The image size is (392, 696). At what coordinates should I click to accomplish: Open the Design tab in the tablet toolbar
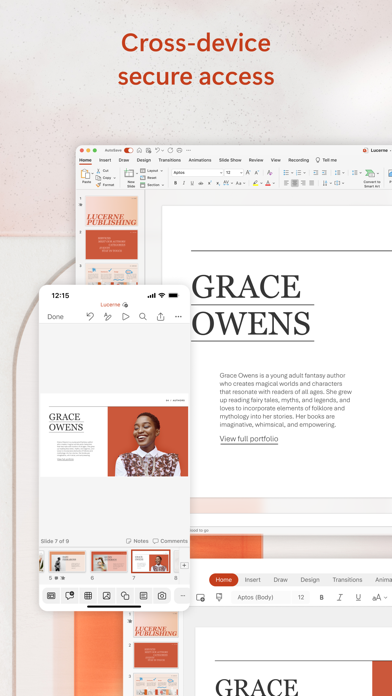(x=310, y=580)
